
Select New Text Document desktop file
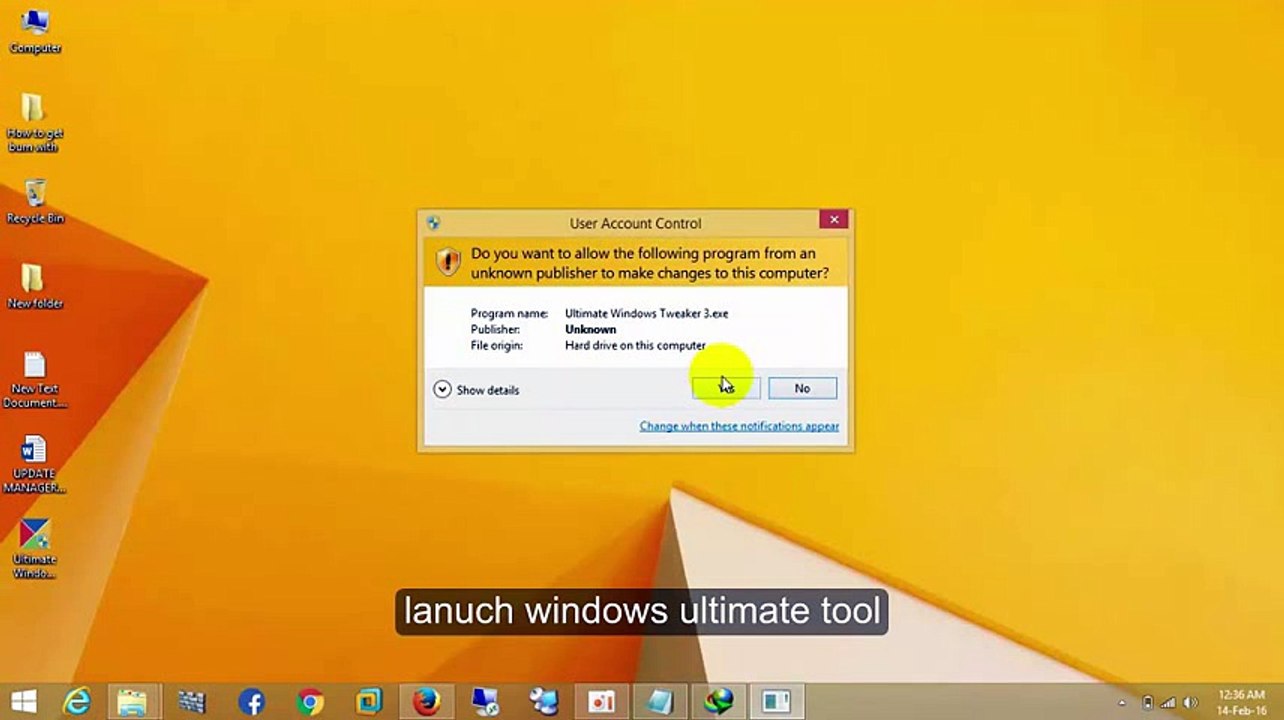[35, 380]
